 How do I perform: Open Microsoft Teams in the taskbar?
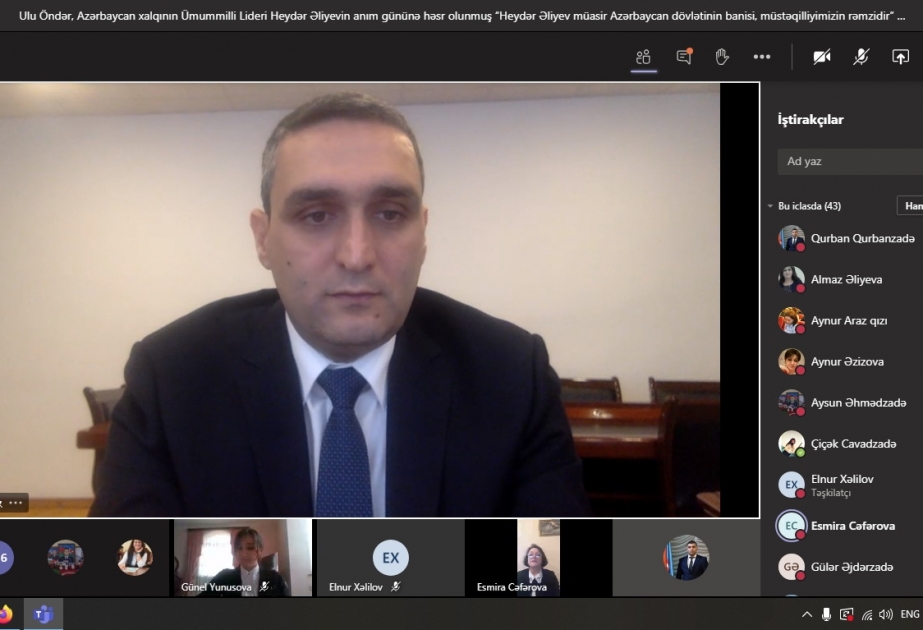(43, 615)
